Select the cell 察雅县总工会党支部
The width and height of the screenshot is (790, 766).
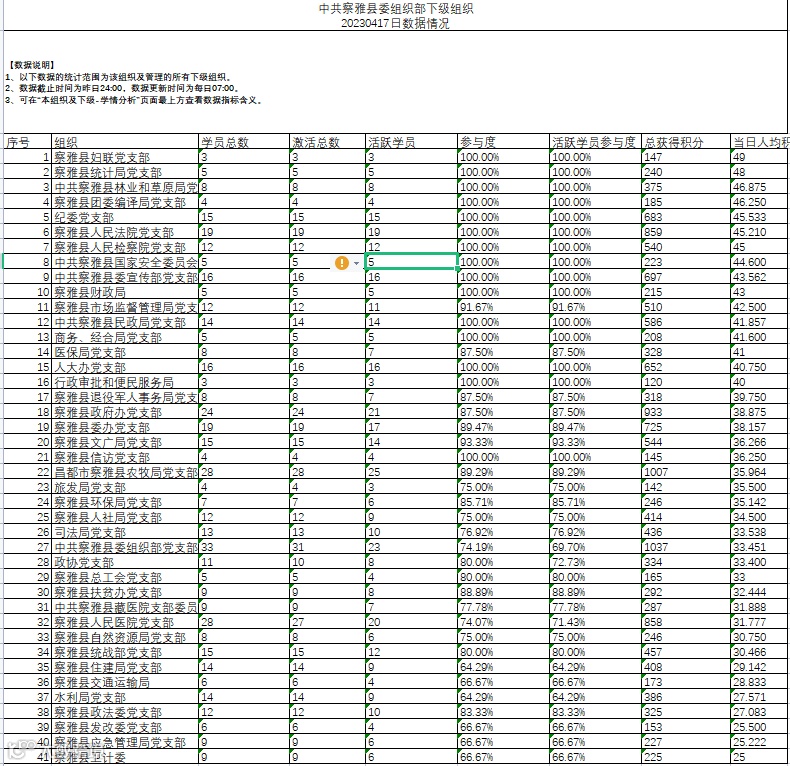[x=125, y=577]
